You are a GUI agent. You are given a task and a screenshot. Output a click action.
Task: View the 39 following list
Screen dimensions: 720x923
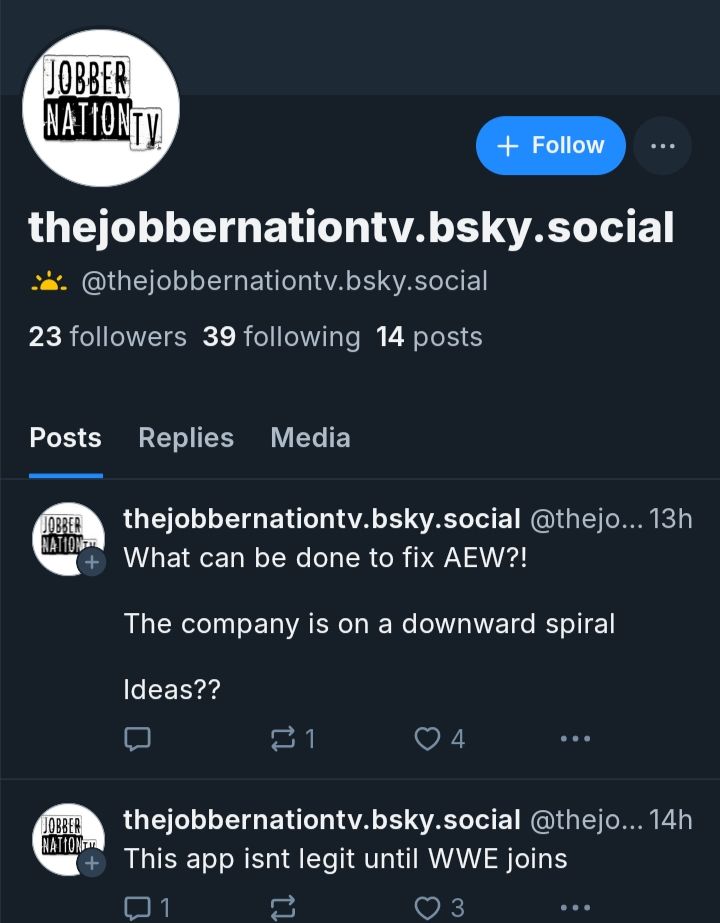pos(281,337)
